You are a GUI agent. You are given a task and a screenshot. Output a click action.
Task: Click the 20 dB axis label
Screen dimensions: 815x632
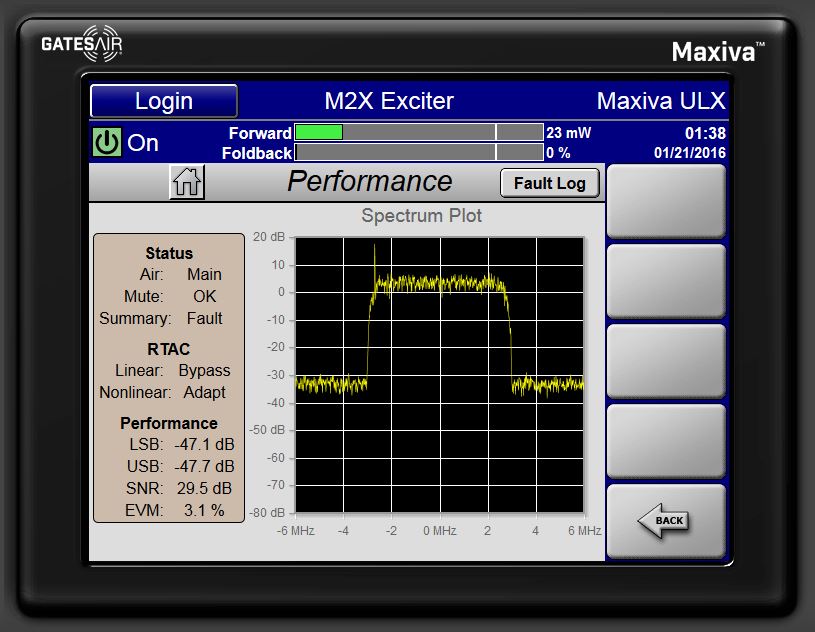[x=269, y=237]
